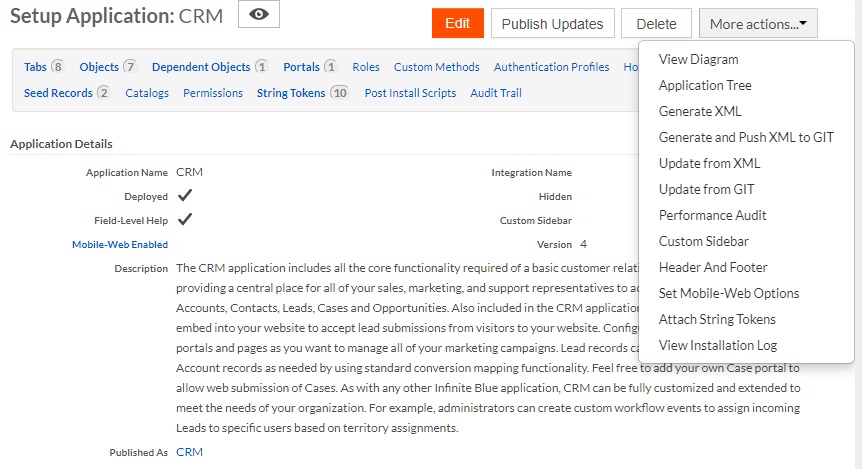Click the Version value 4

[x=583, y=244]
